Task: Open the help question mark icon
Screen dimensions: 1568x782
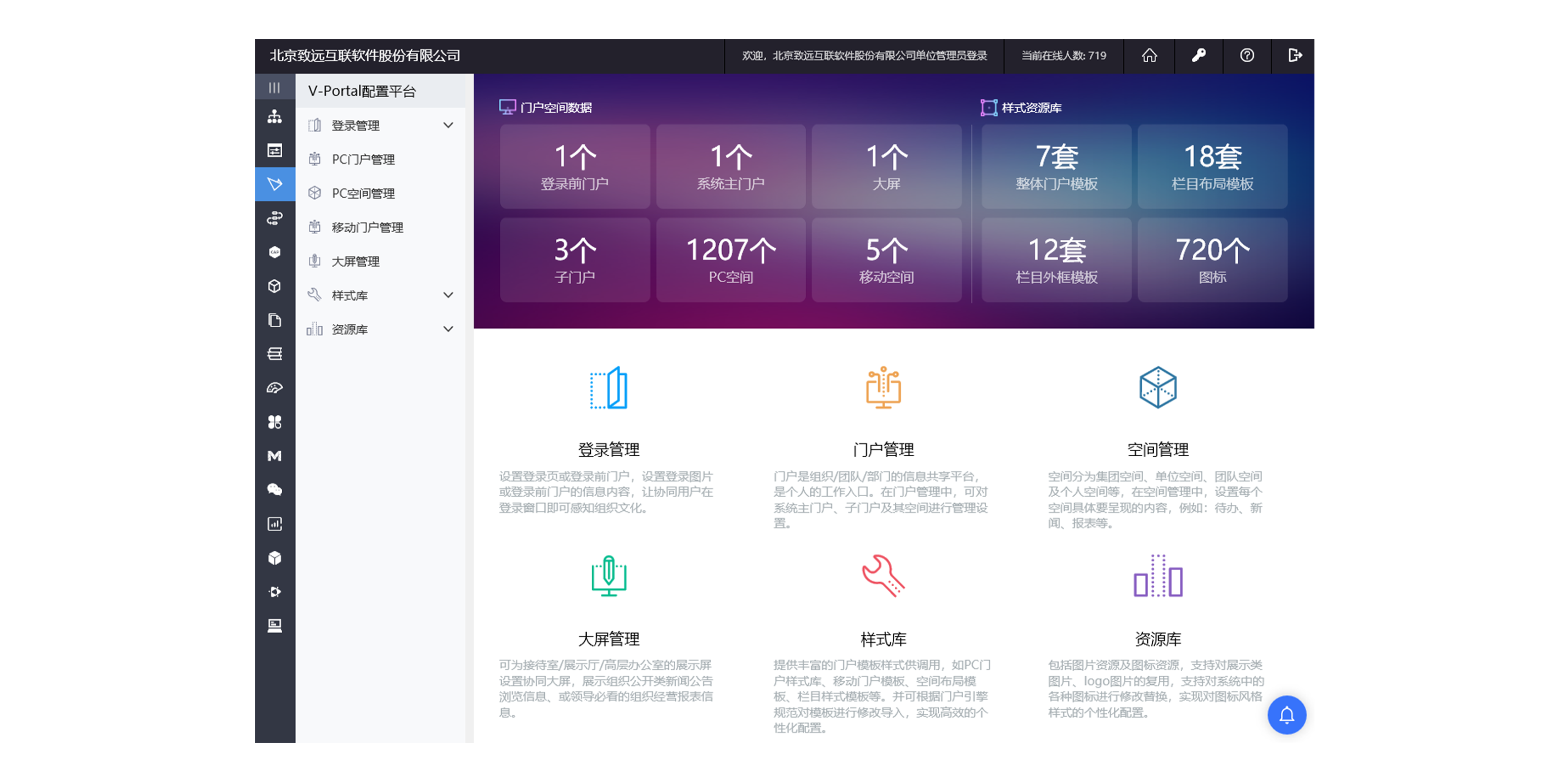Action: pyautogui.click(x=1247, y=55)
